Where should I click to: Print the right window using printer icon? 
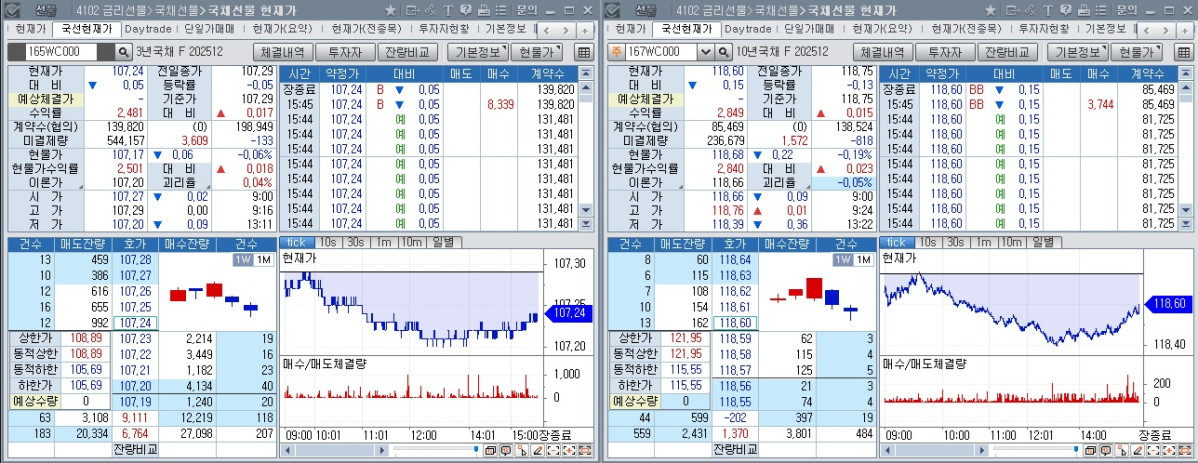point(1083,11)
